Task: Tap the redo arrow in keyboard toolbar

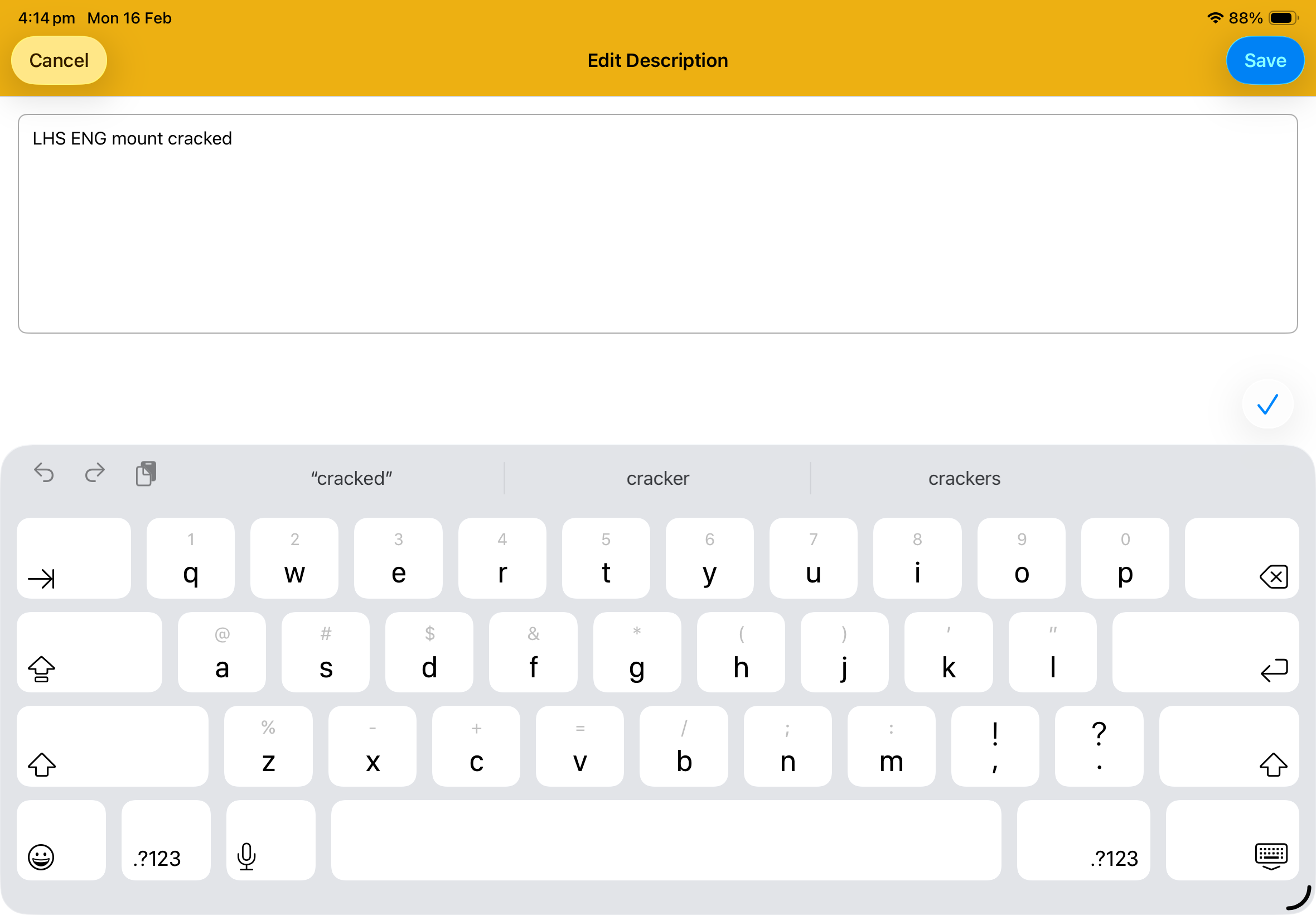Action: (95, 473)
